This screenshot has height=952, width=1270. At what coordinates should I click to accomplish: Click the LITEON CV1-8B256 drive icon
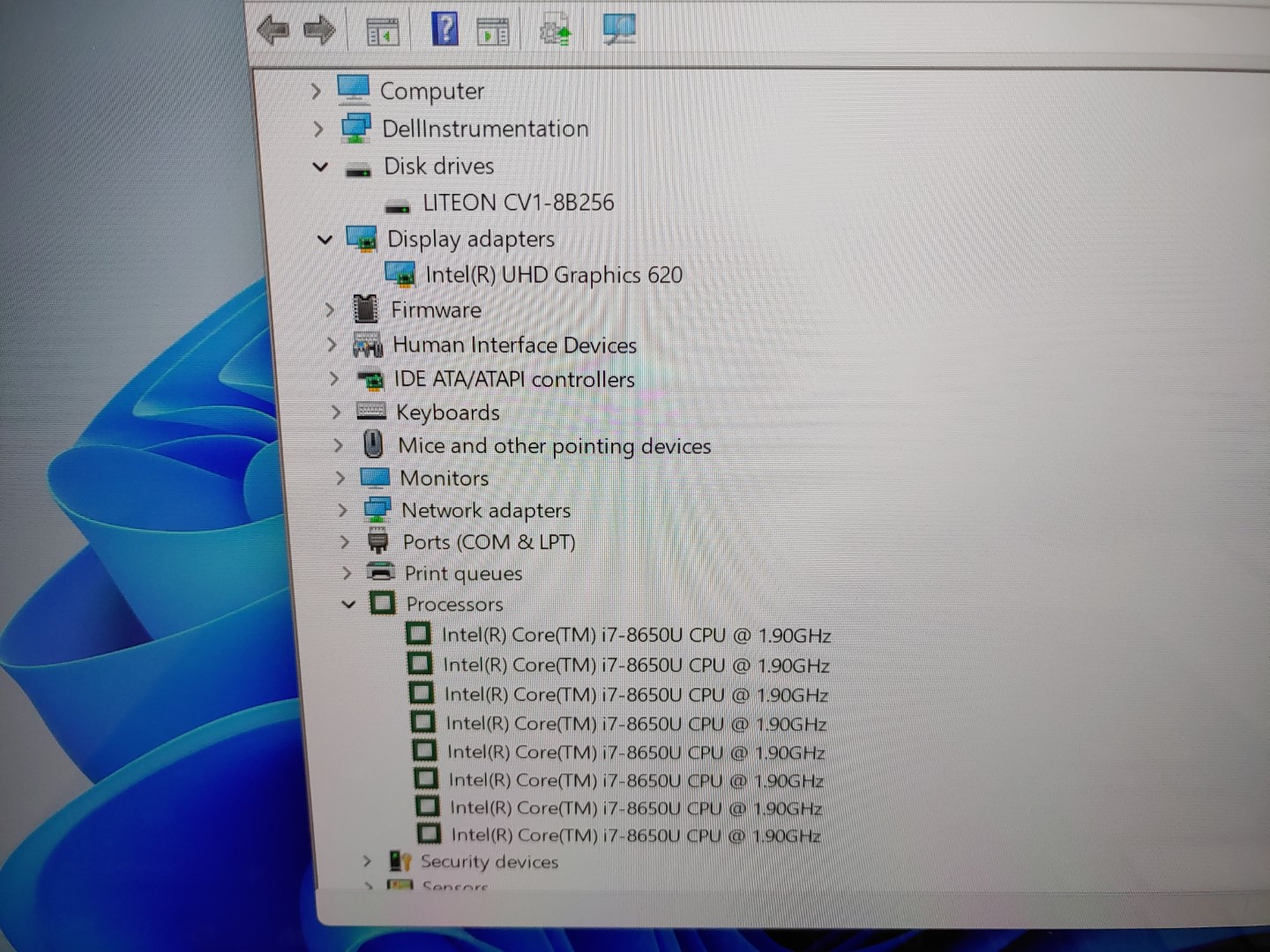click(x=398, y=206)
